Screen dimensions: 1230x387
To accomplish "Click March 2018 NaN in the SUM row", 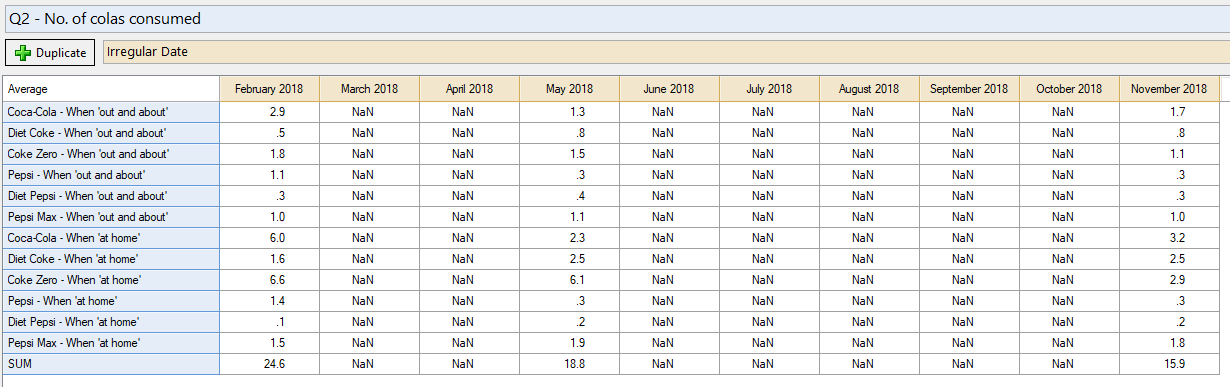I will pyautogui.click(x=369, y=364).
